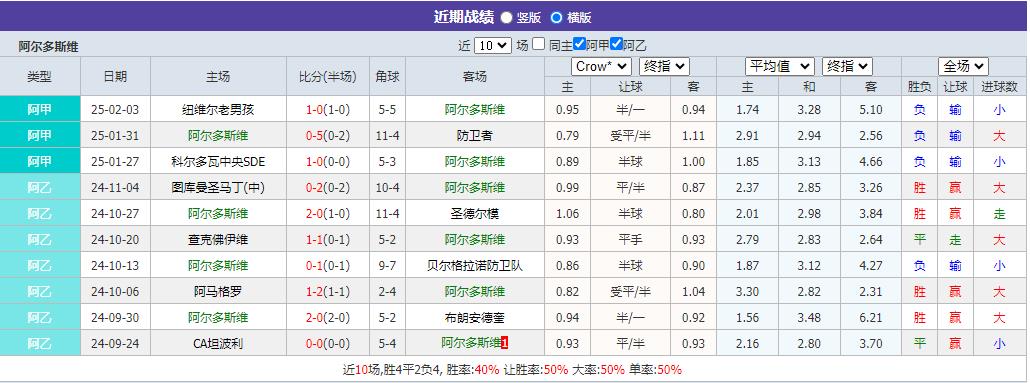The image size is (1030, 383).
Task: Click the 1-2(1-1) score cell
Action: coord(328,292)
